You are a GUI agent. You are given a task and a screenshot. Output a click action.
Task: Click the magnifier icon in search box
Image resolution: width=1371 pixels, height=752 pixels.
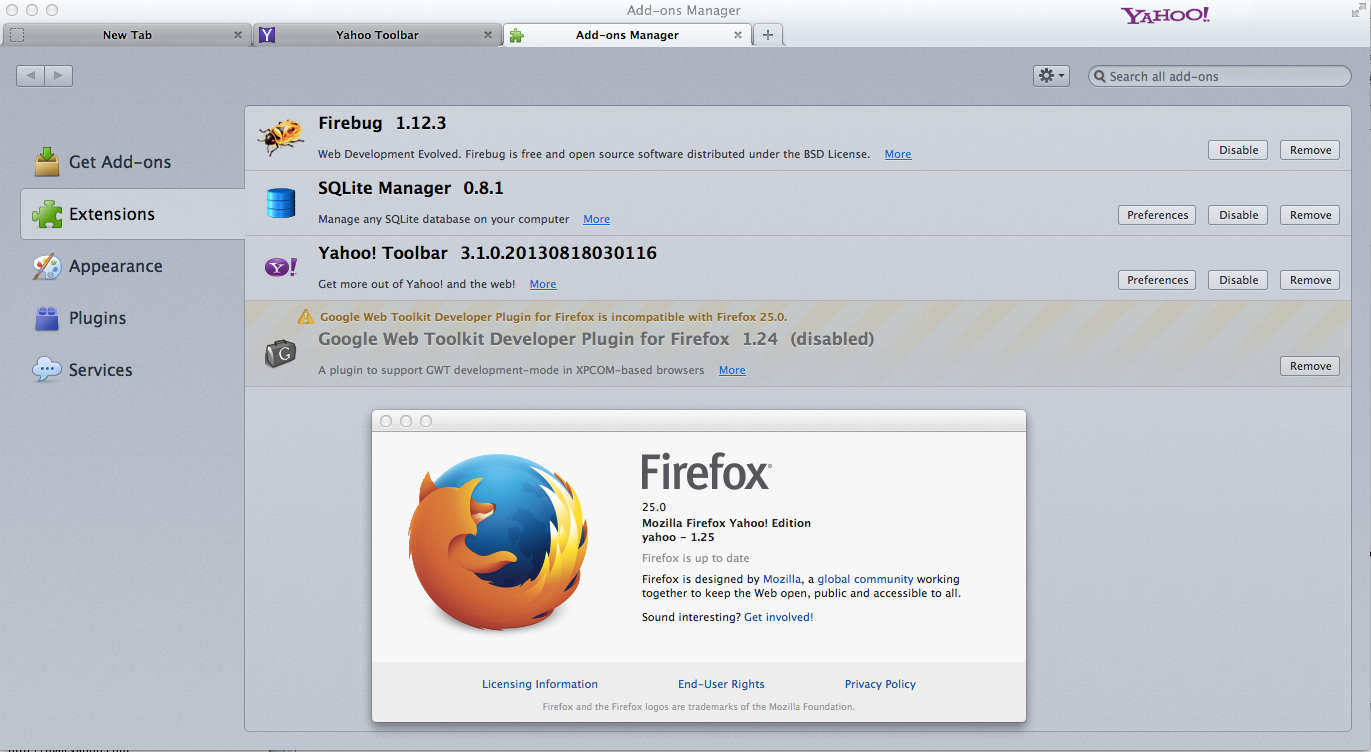[1099, 76]
